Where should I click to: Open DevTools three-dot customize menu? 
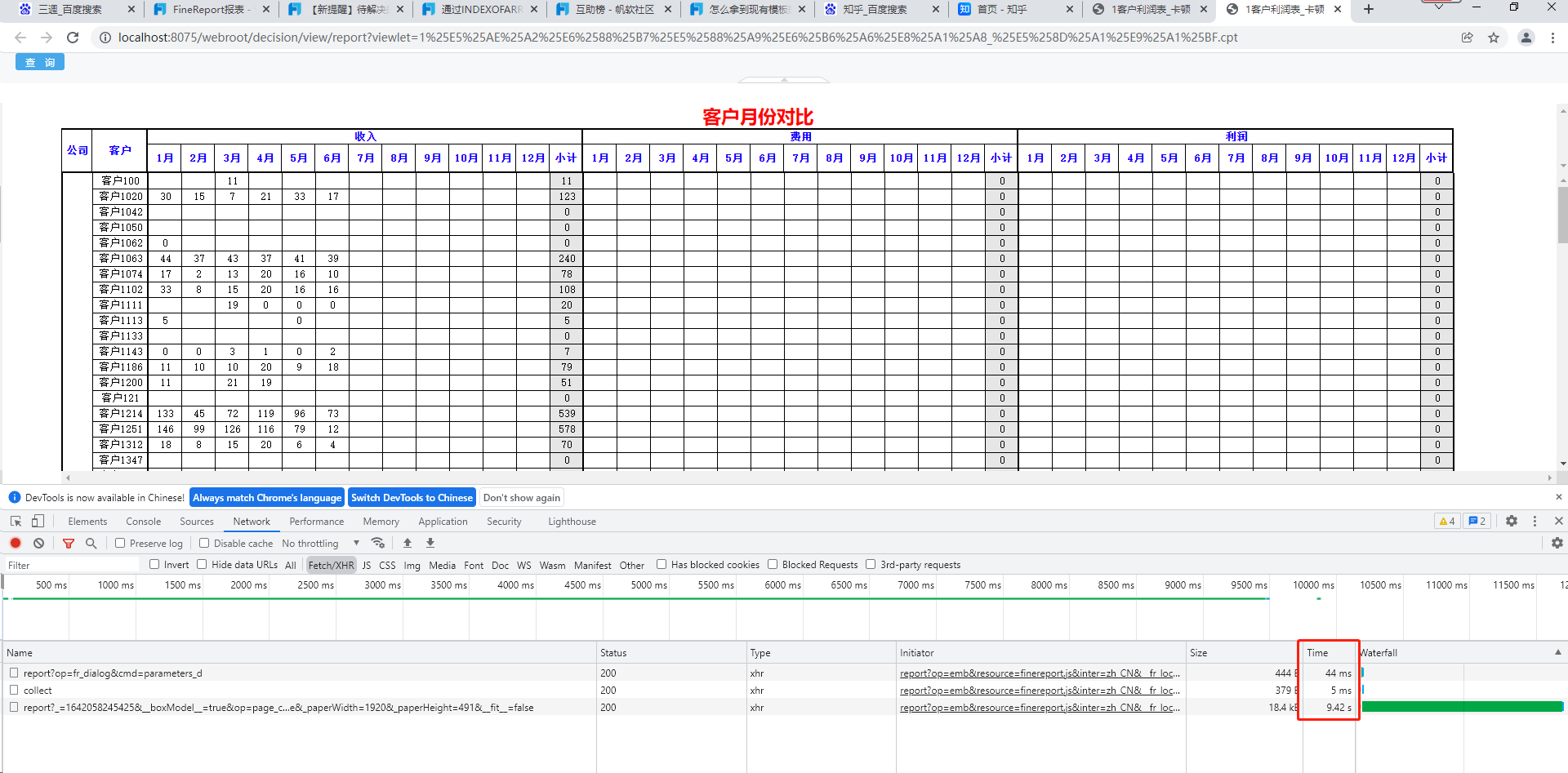click(1535, 521)
